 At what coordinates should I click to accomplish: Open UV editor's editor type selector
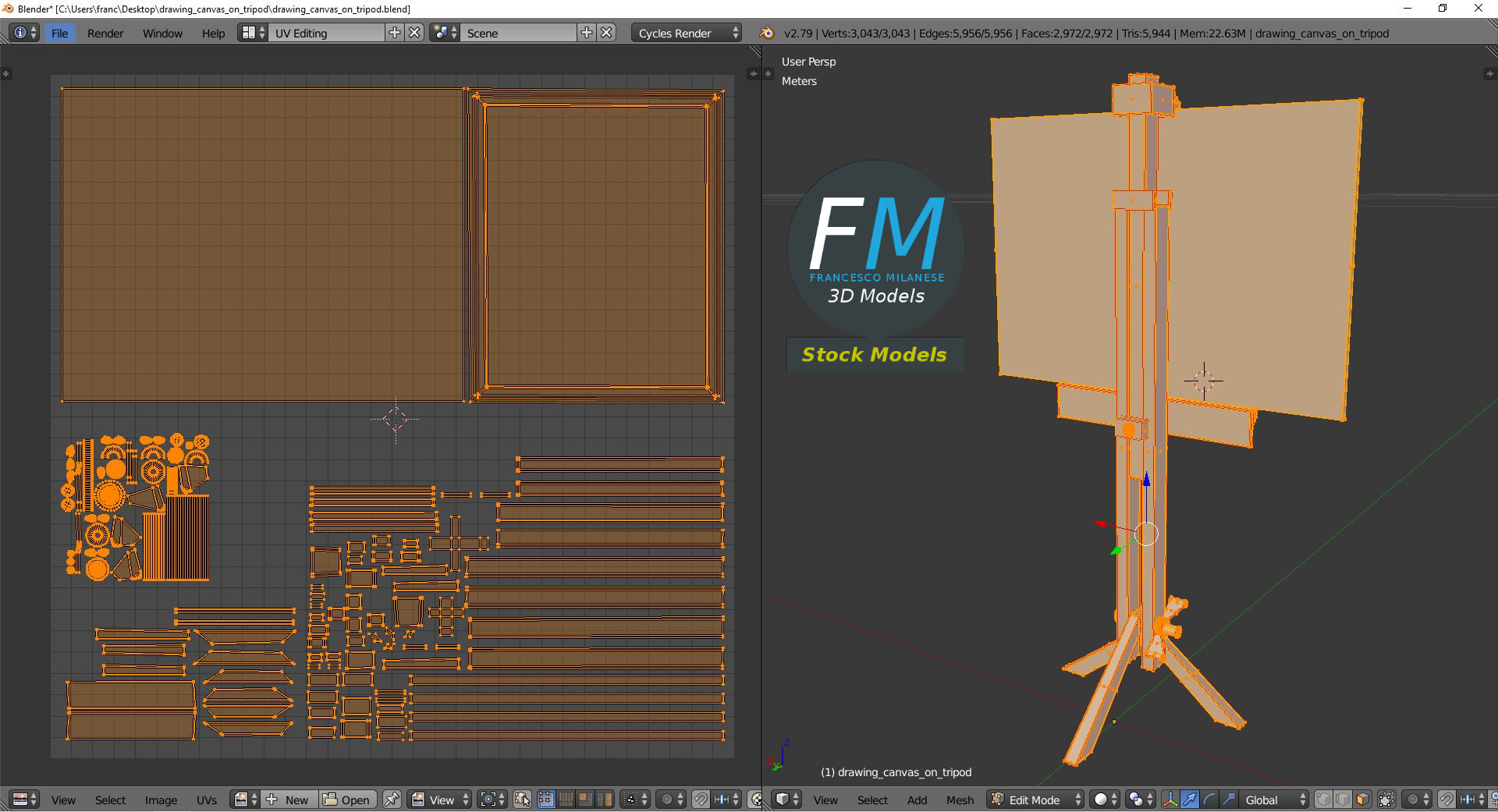pos(24,800)
